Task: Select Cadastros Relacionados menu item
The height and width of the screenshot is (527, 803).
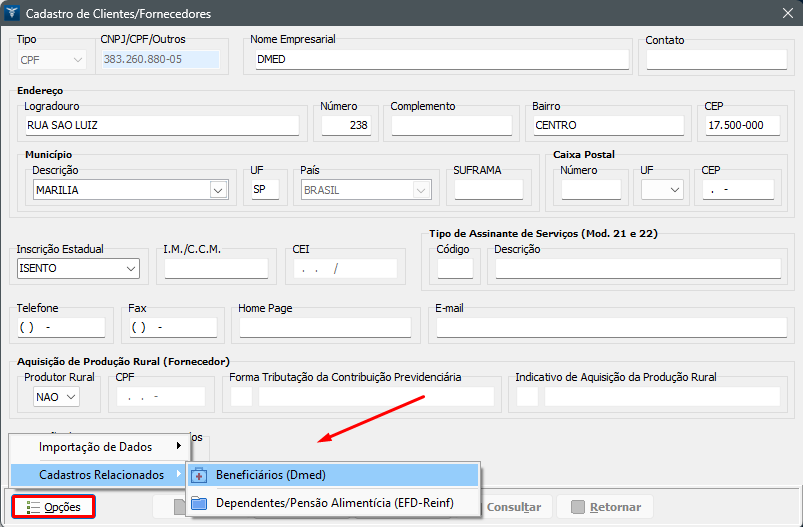Action: (x=100, y=475)
